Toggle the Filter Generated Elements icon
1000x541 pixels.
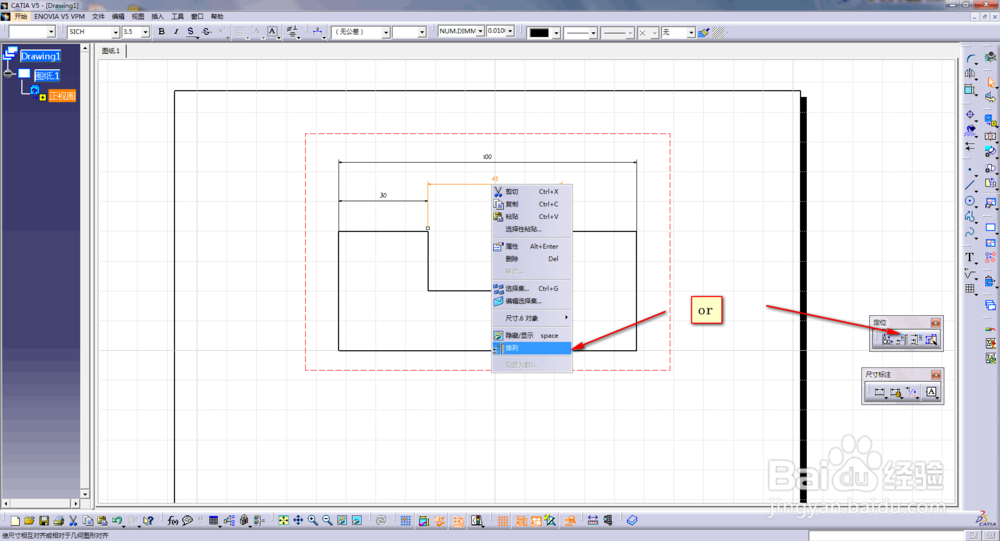[550, 521]
